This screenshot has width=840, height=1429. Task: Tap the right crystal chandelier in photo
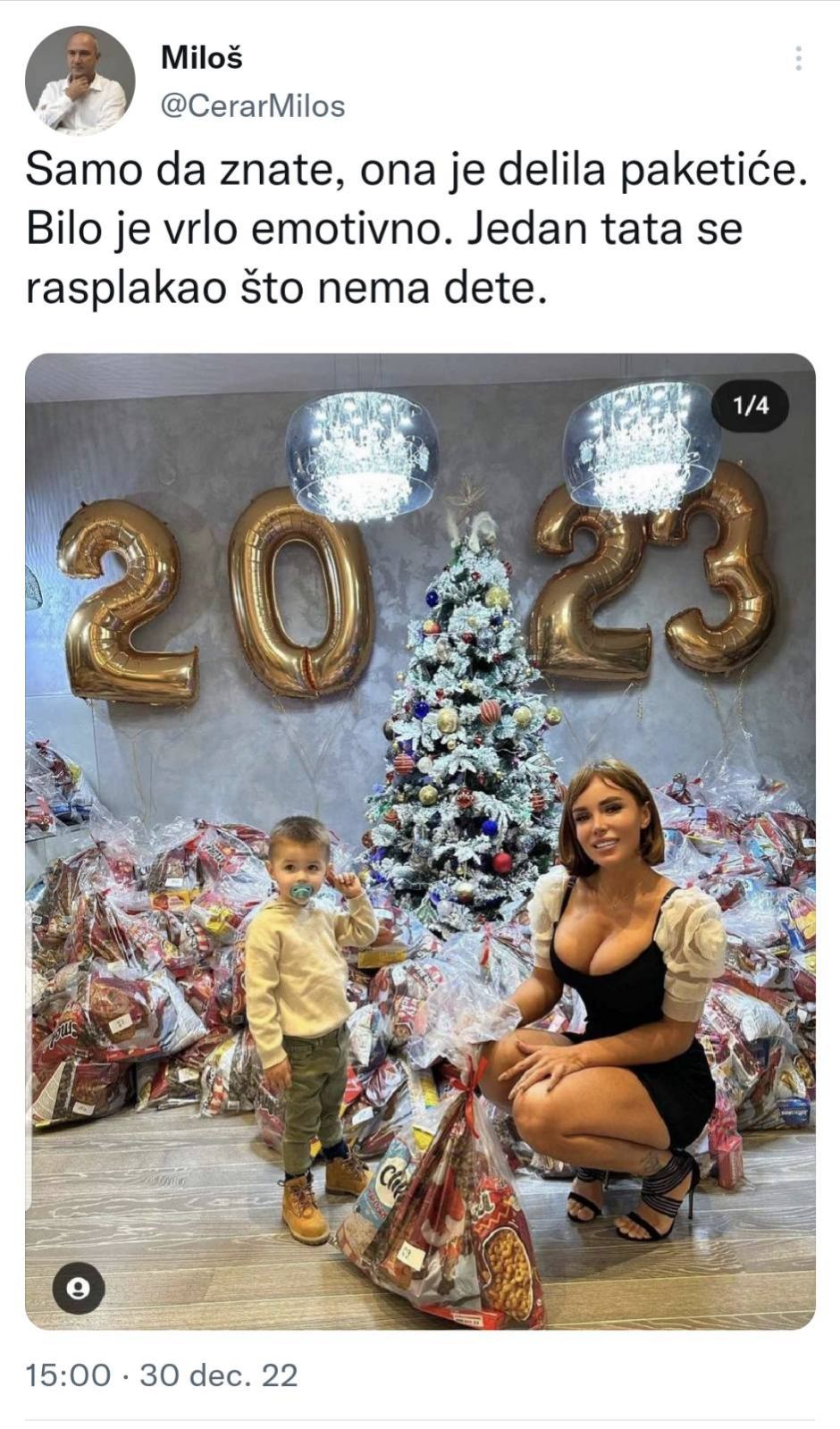point(642,445)
